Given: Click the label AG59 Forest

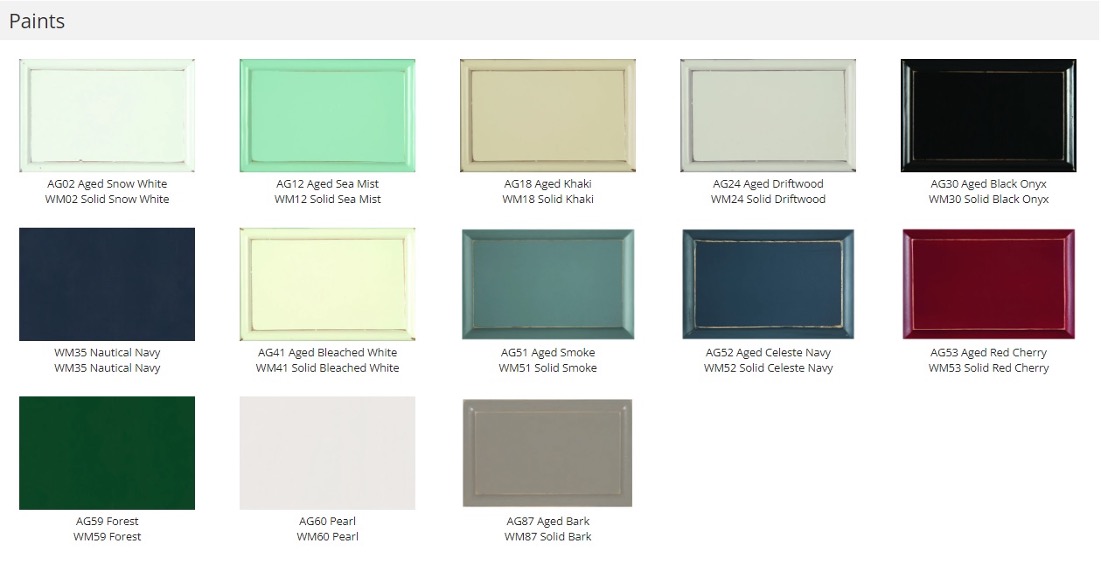Looking at the screenshot, I should click(107, 521).
